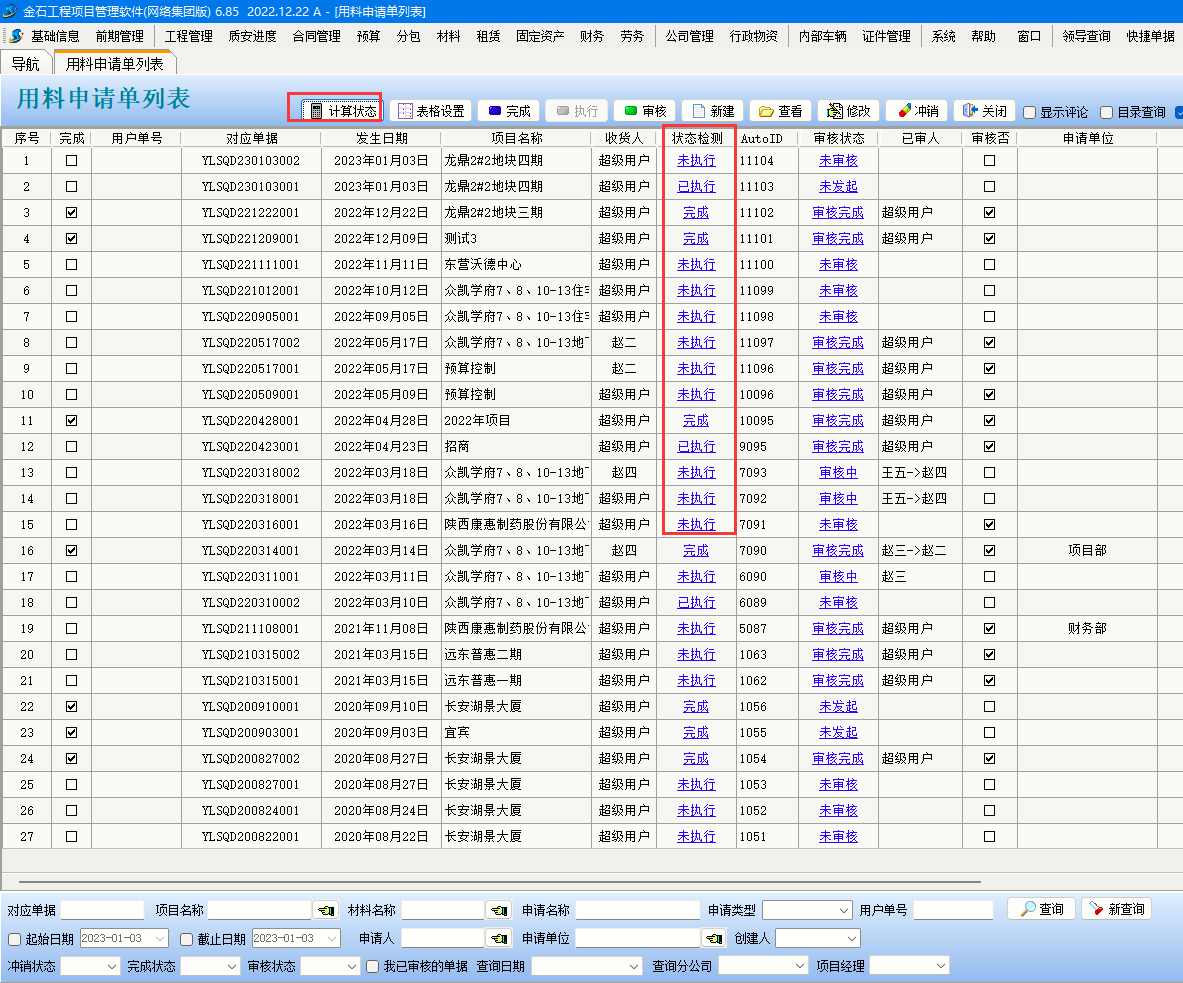Screen dimensions: 1183x983
Task: Click the 对应单据 search input field
Action: point(102,910)
